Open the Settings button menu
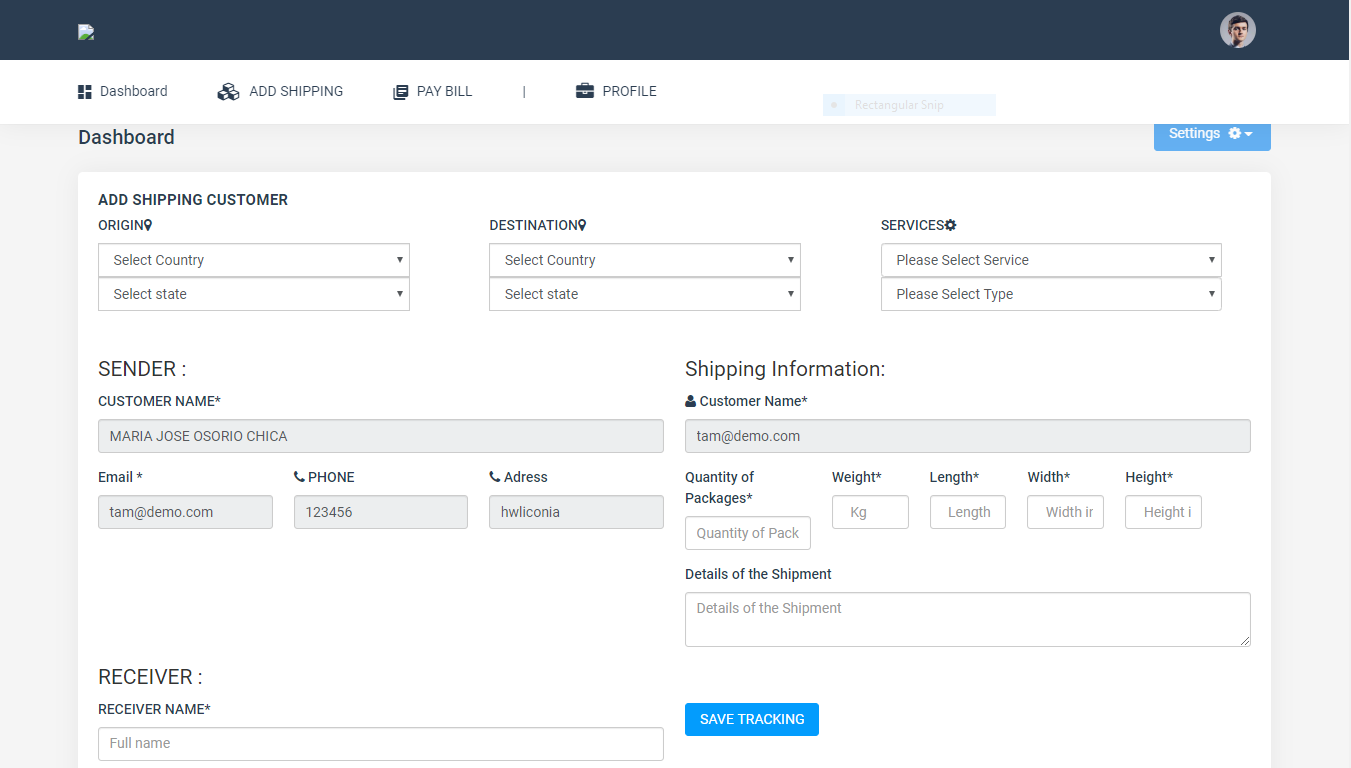1351x768 pixels. pyautogui.click(x=1211, y=134)
